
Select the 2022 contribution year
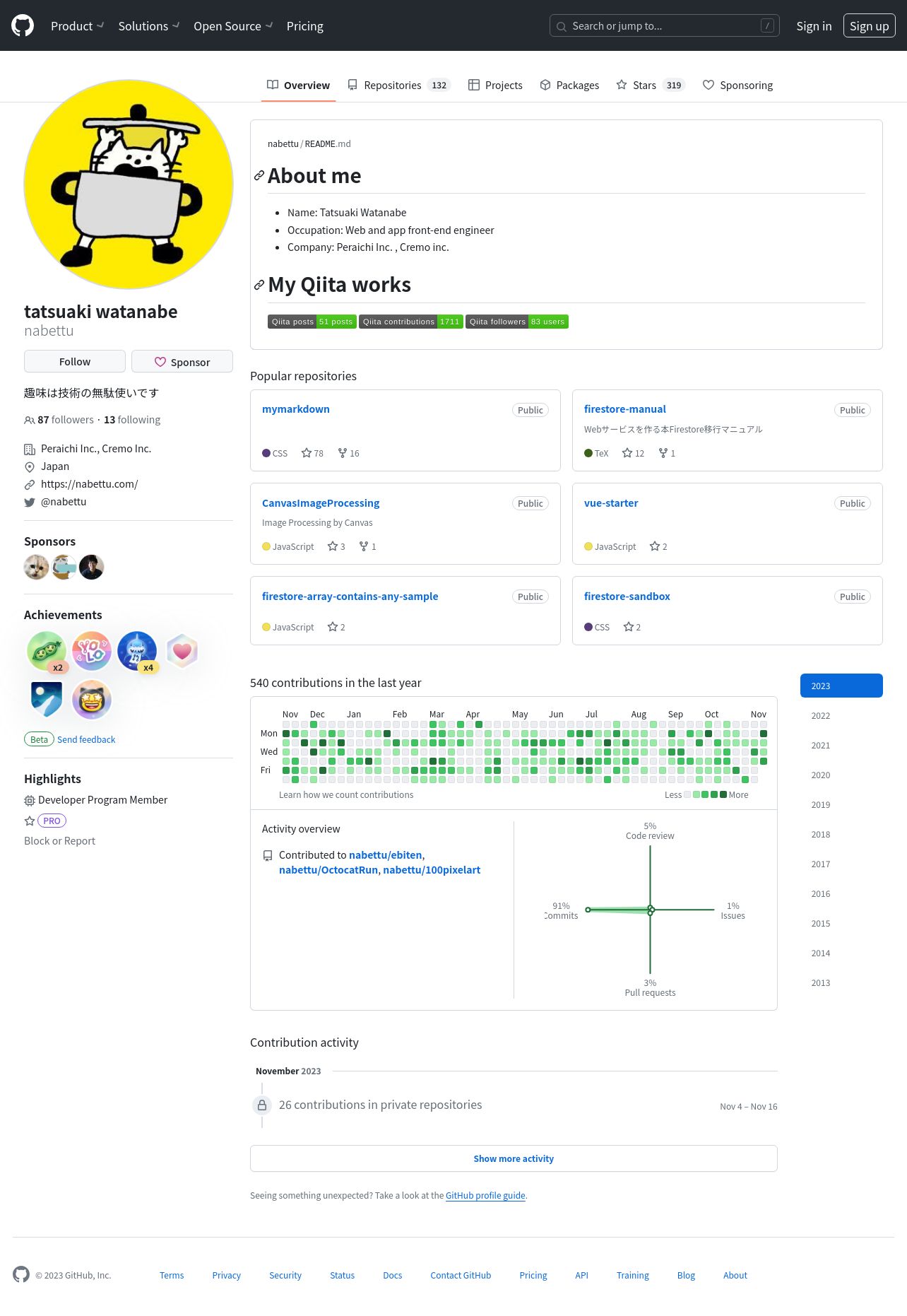(841, 715)
